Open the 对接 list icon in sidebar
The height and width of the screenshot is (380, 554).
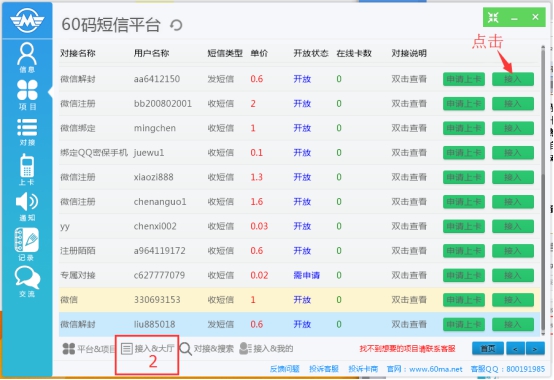[27, 132]
